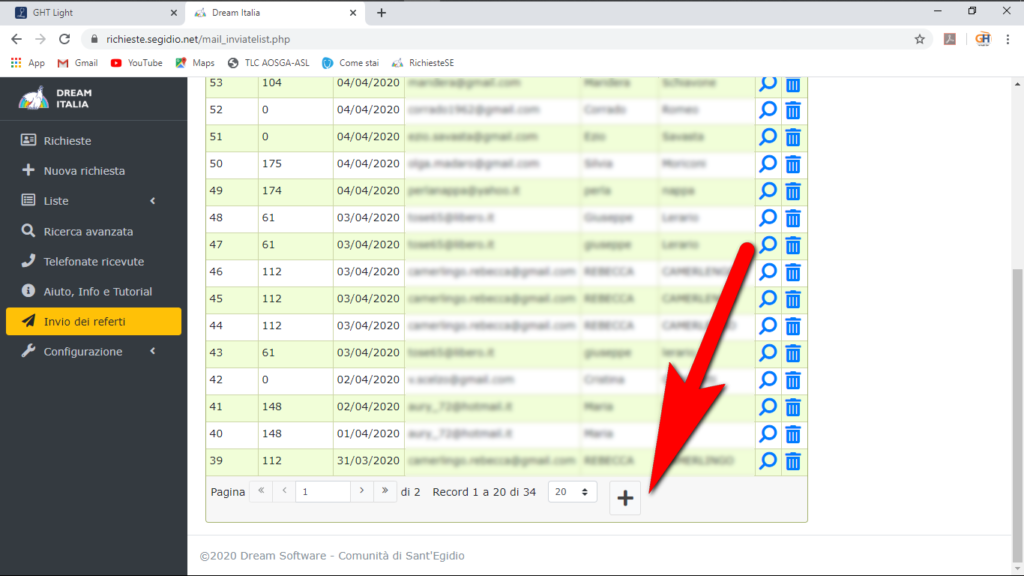The image size is (1024, 576).
Task: Open Richieste in the sidebar
Action: (67, 141)
